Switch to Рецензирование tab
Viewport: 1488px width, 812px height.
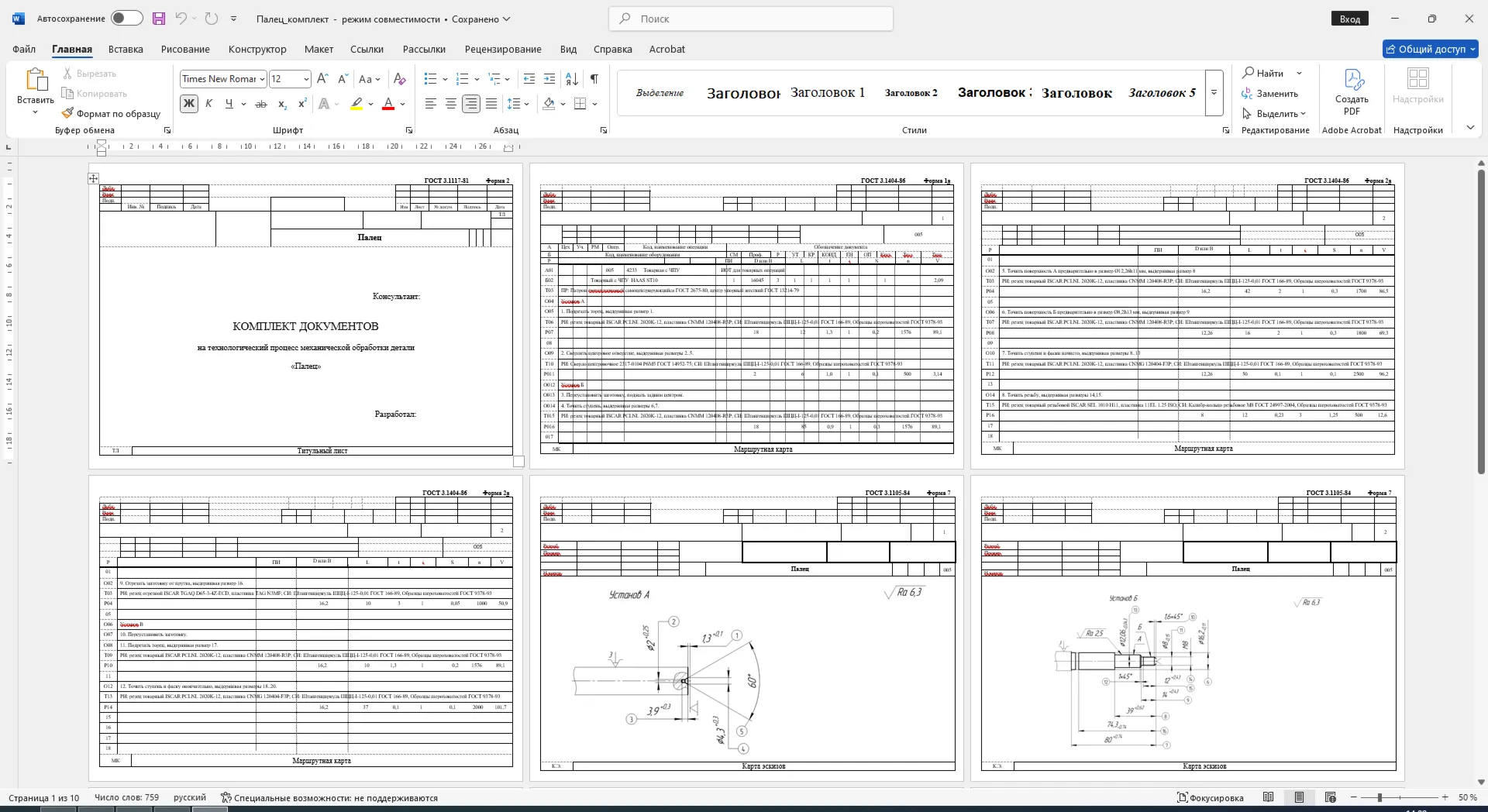click(503, 49)
